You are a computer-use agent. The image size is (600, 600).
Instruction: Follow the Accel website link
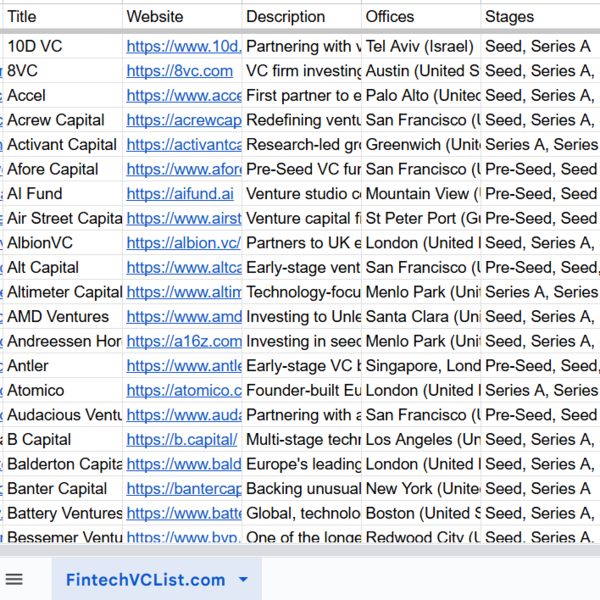pyautogui.click(x=184, y=95)
